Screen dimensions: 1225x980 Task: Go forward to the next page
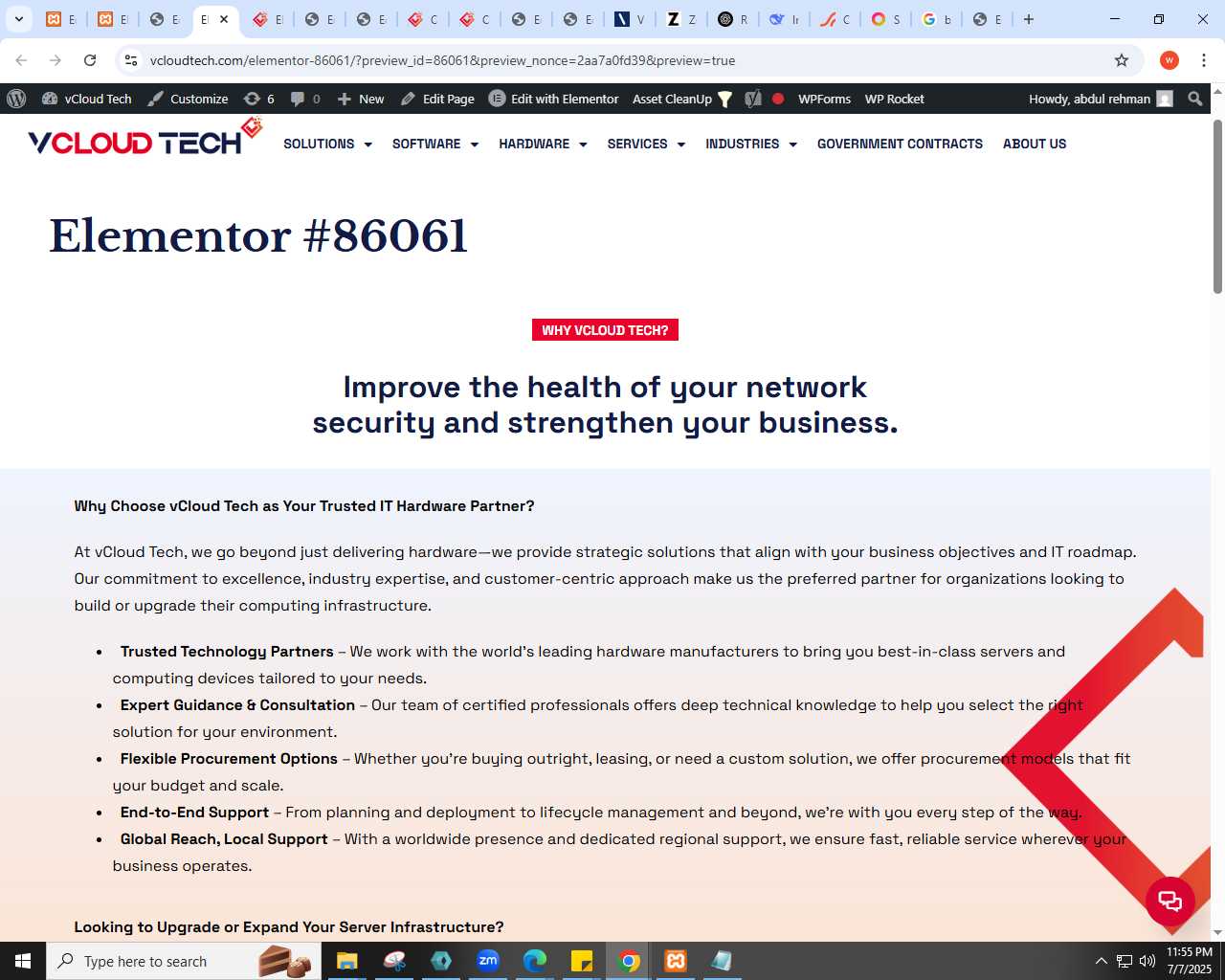[x=56, y=60]
